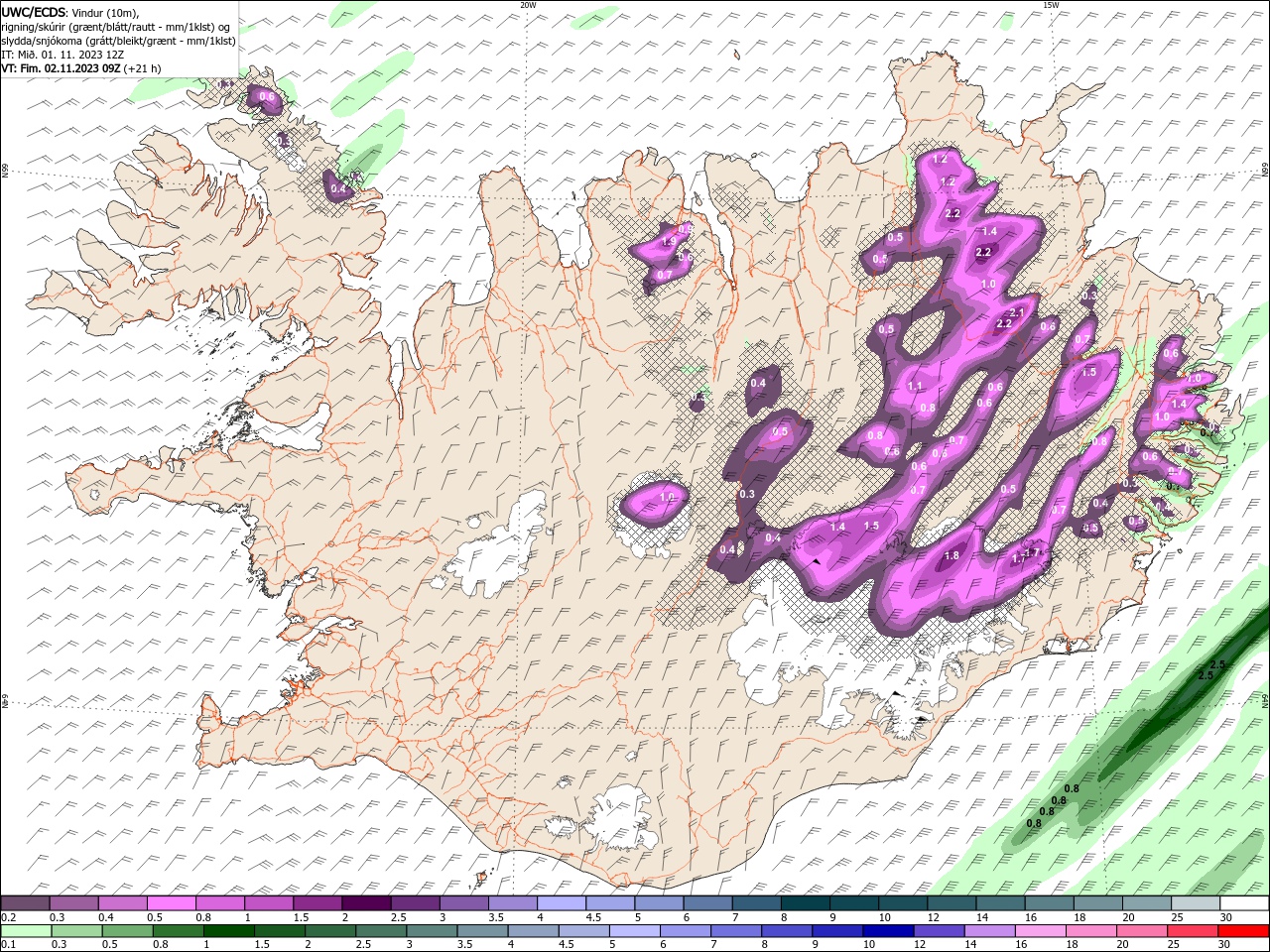
Task: Select the valid time line 'VT: Fim. 02.11.2023 09Z'
Action: click(x=62, y=68)
